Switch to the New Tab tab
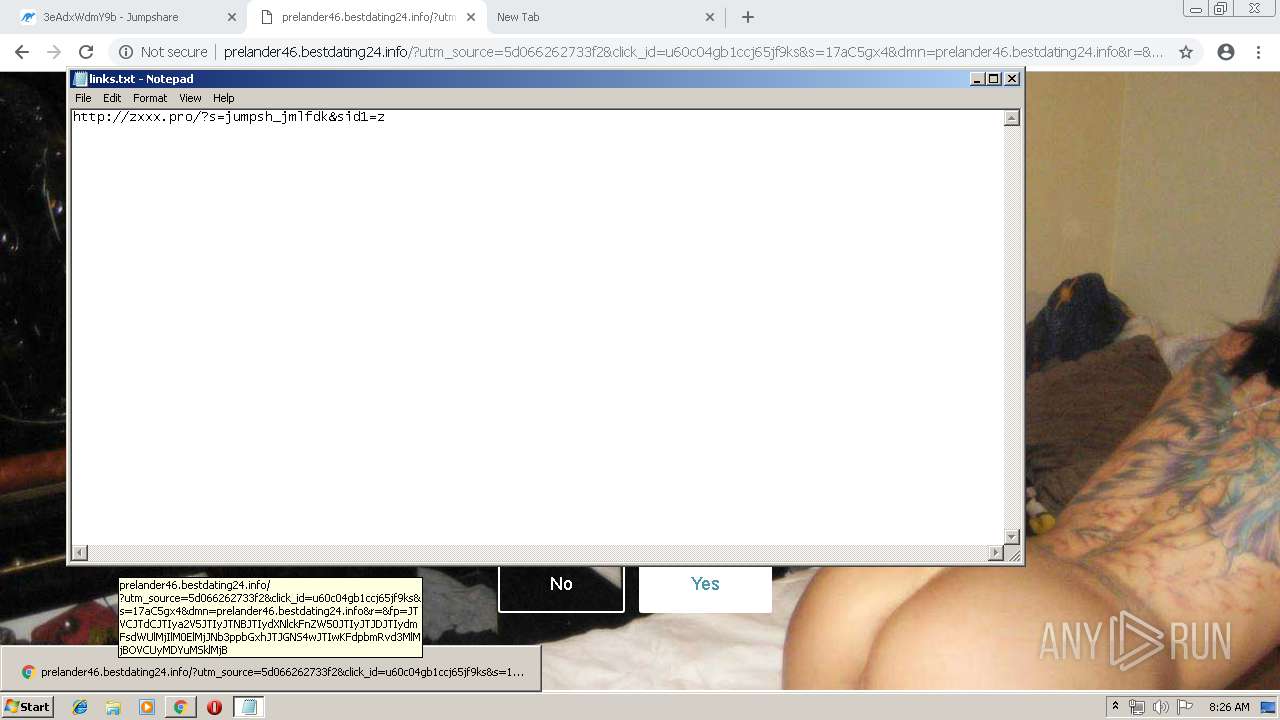This screenshot has width=1280, height=720. click(x=606, y=17)
